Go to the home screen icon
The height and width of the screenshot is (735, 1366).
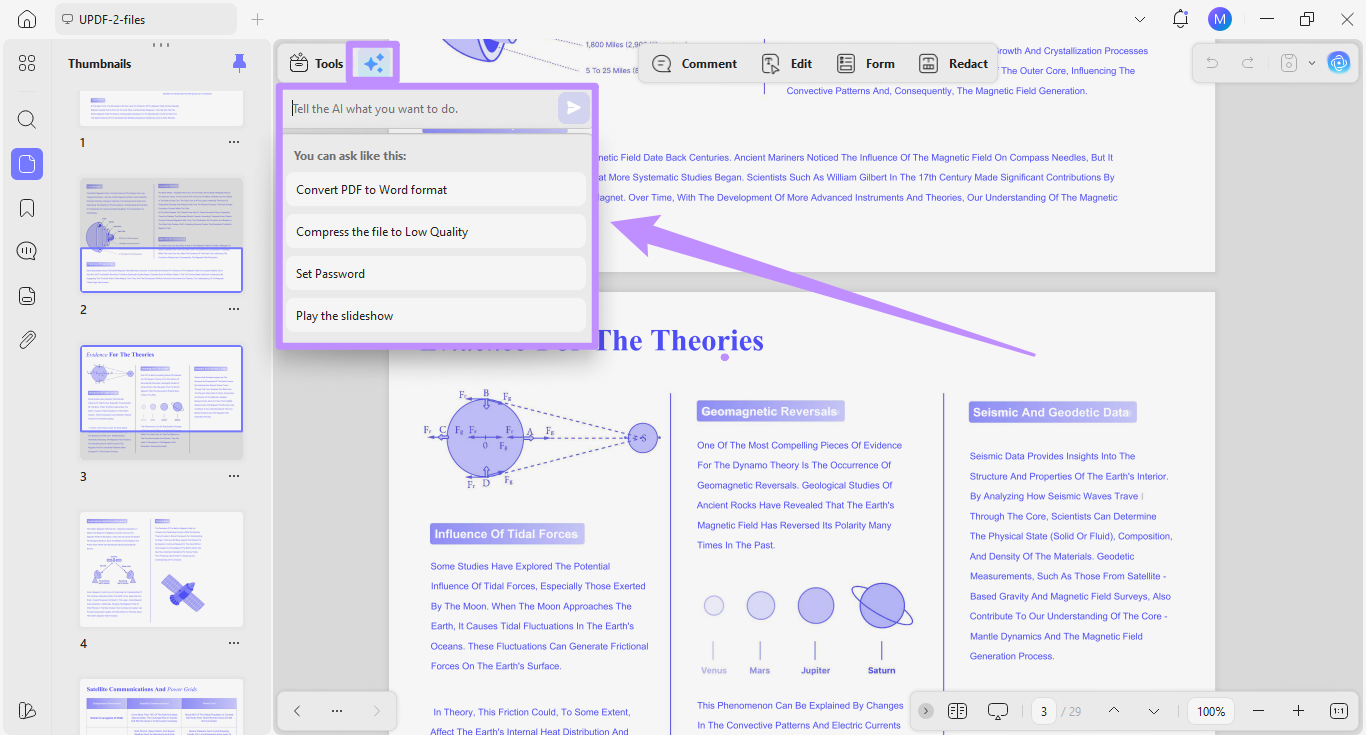[x=27, y=19]
